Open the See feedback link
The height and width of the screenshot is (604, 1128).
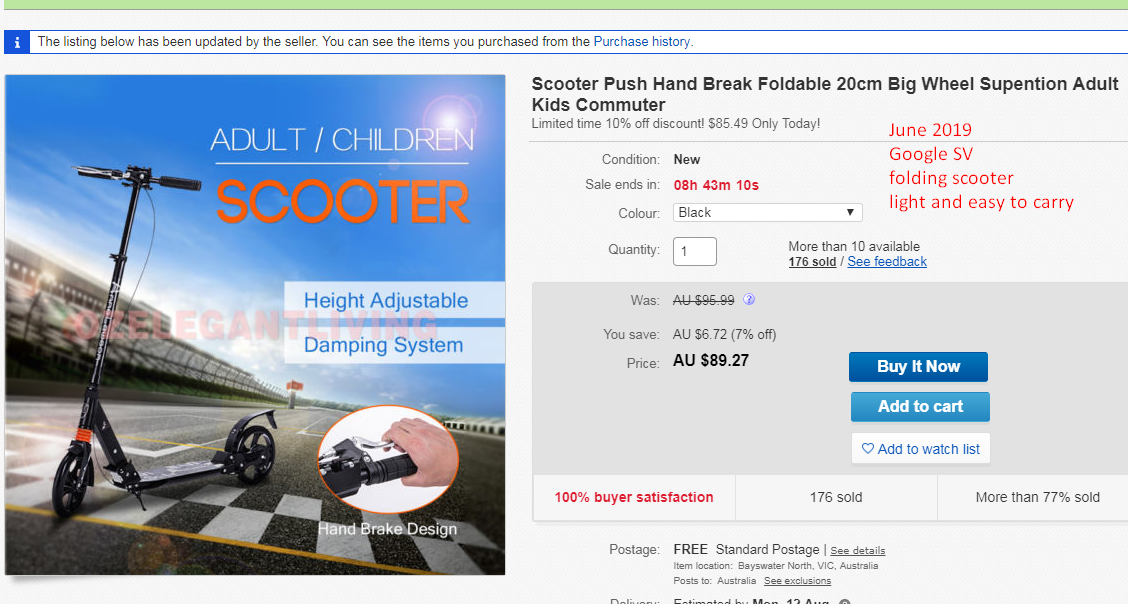(887, 262)
